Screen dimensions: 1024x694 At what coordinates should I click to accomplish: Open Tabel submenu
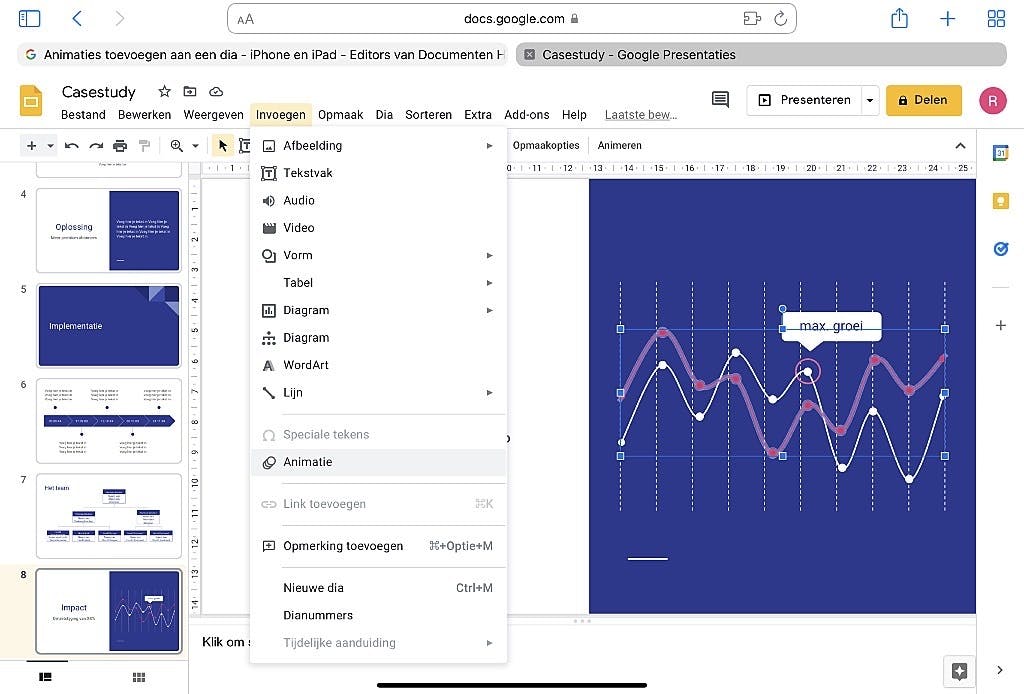click(x=378, y=283)
